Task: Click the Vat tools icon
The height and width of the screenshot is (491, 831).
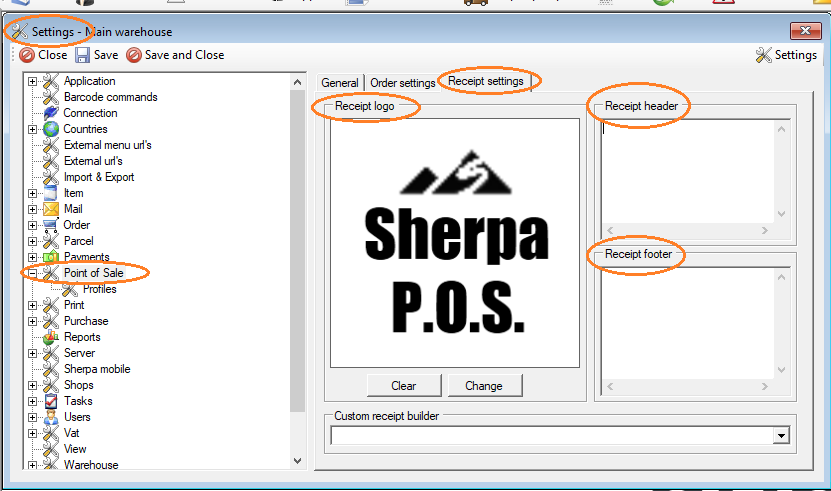Action: 51,433
